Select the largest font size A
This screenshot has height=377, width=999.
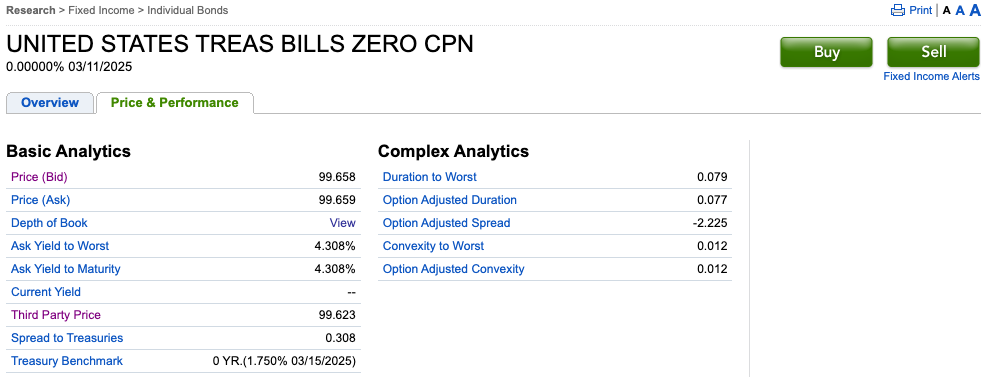point(975,10)
